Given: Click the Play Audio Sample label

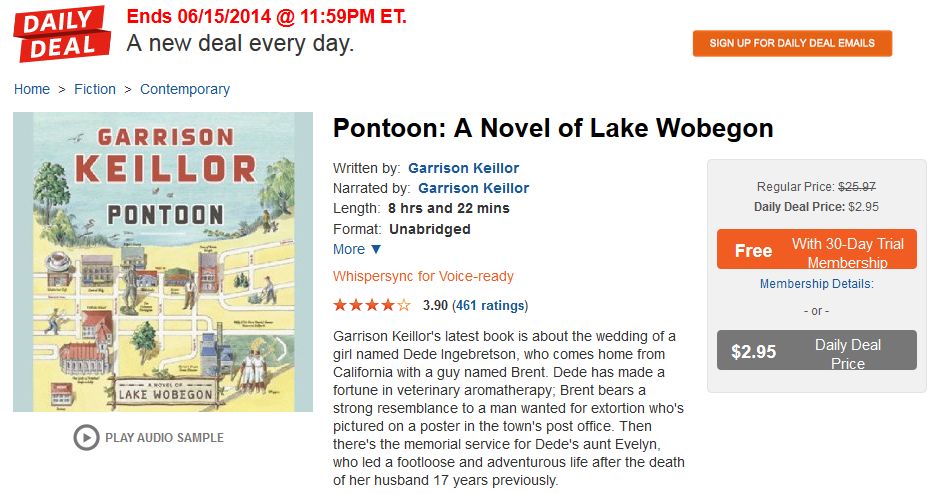Looking at the screenshot, I should (x=164, y=437).
